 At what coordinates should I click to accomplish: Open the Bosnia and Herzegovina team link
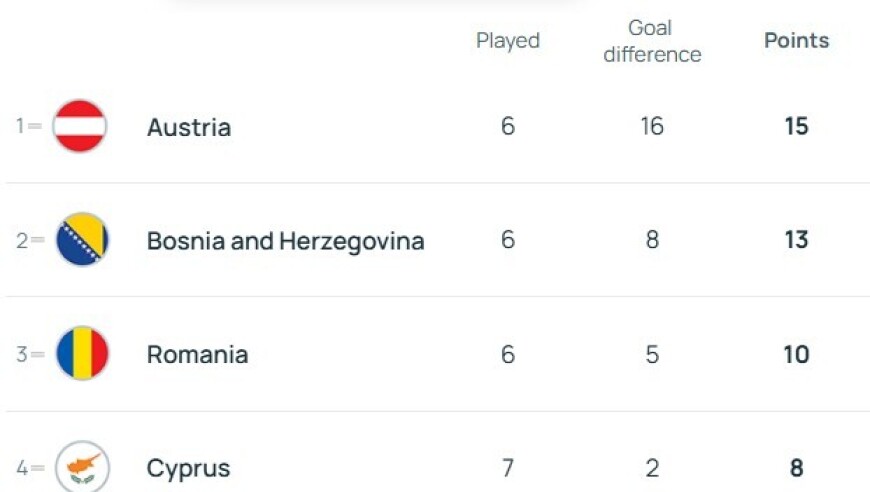(285, 241)
